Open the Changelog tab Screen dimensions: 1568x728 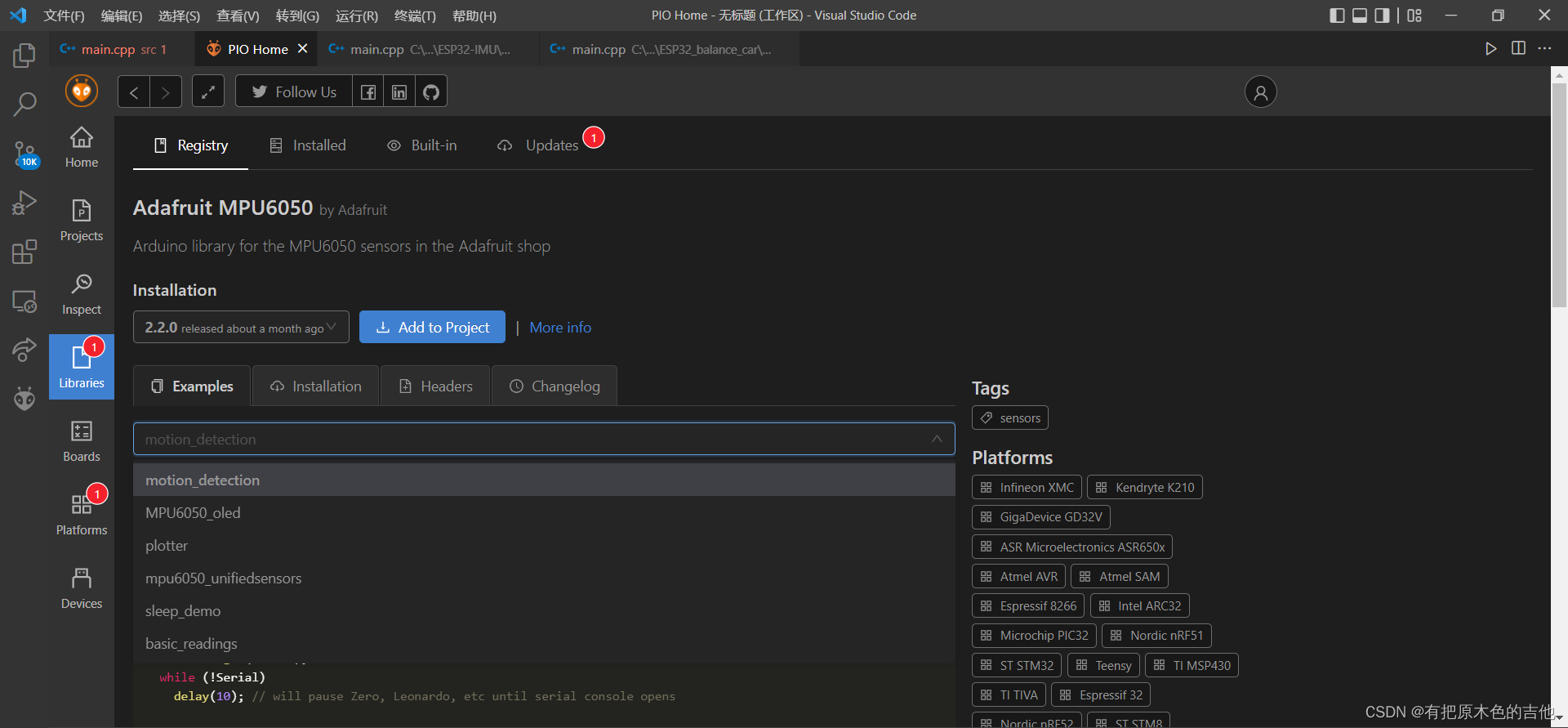[x=555, y=386]
